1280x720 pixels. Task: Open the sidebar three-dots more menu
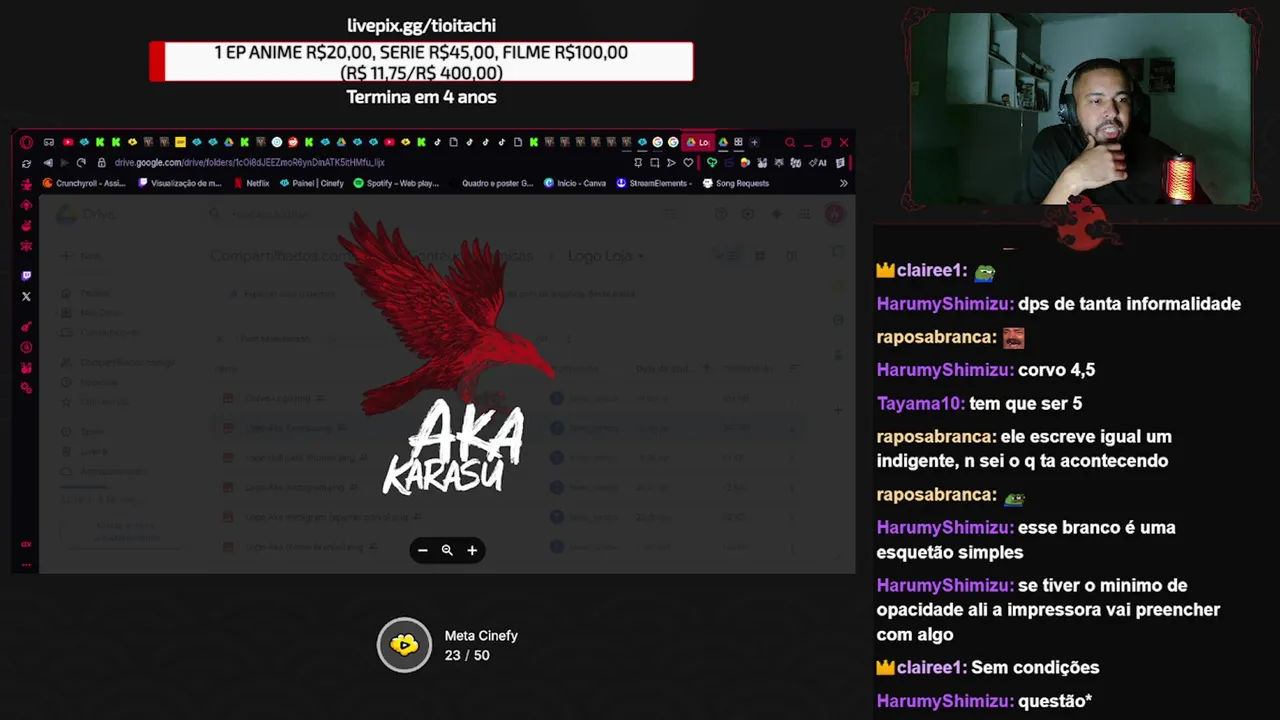point(26,565)
